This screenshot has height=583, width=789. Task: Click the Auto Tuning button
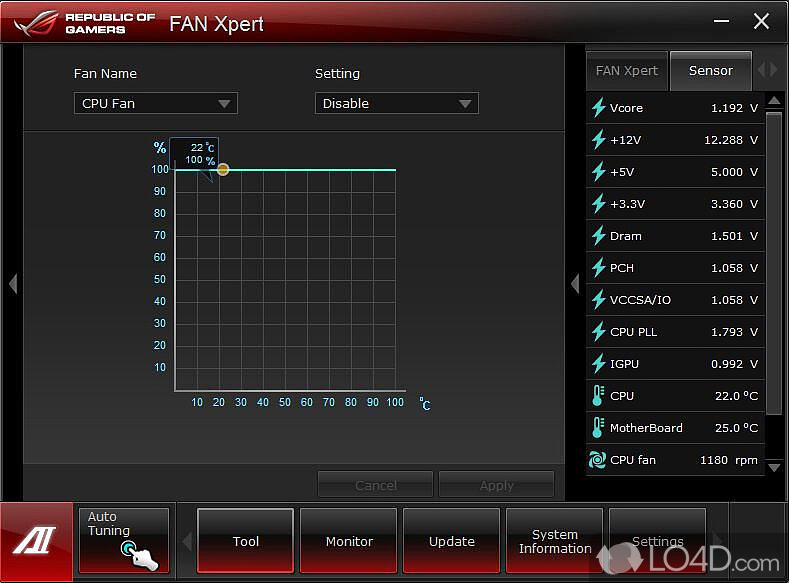pos(124,541)
